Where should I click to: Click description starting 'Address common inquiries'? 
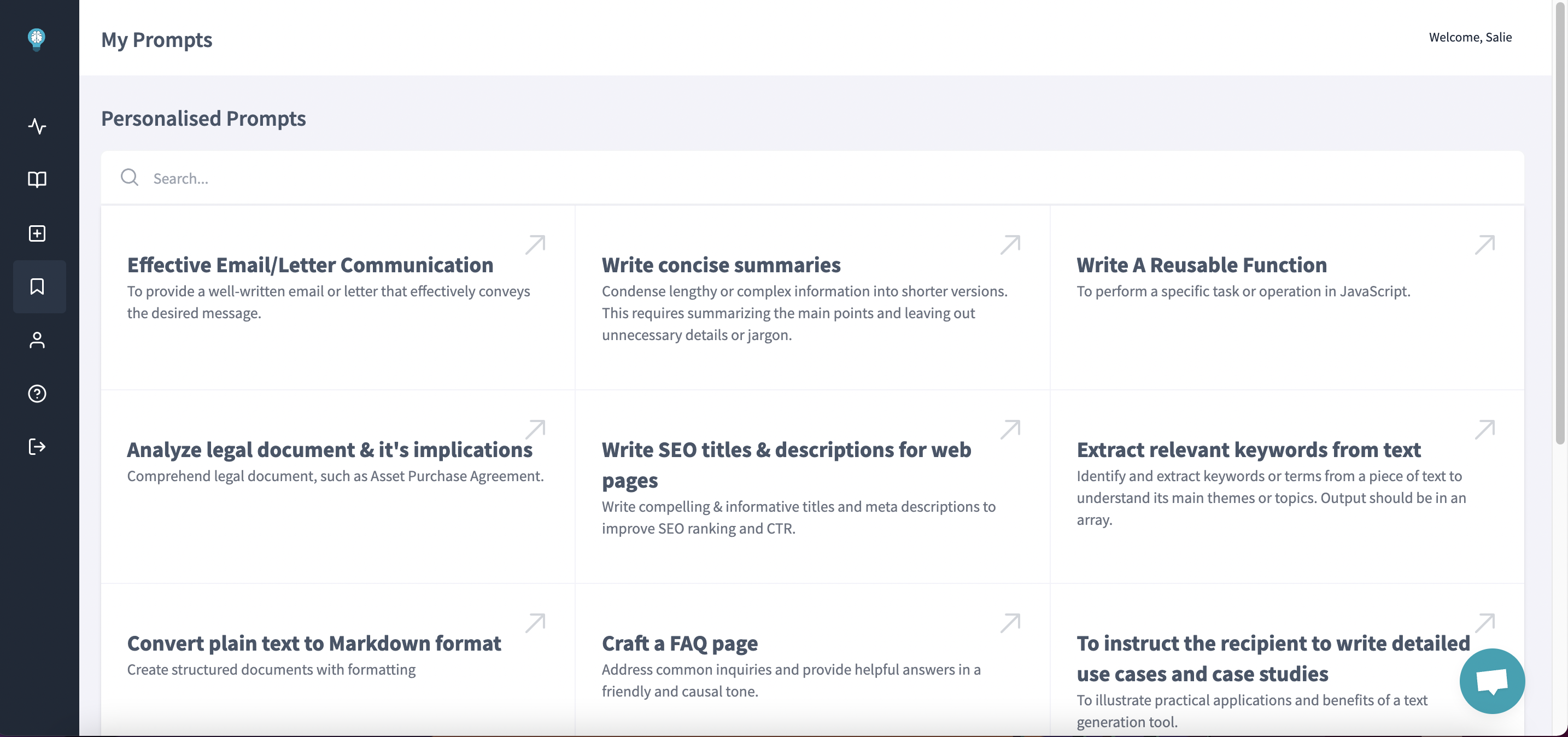click(x=791, y=681)
